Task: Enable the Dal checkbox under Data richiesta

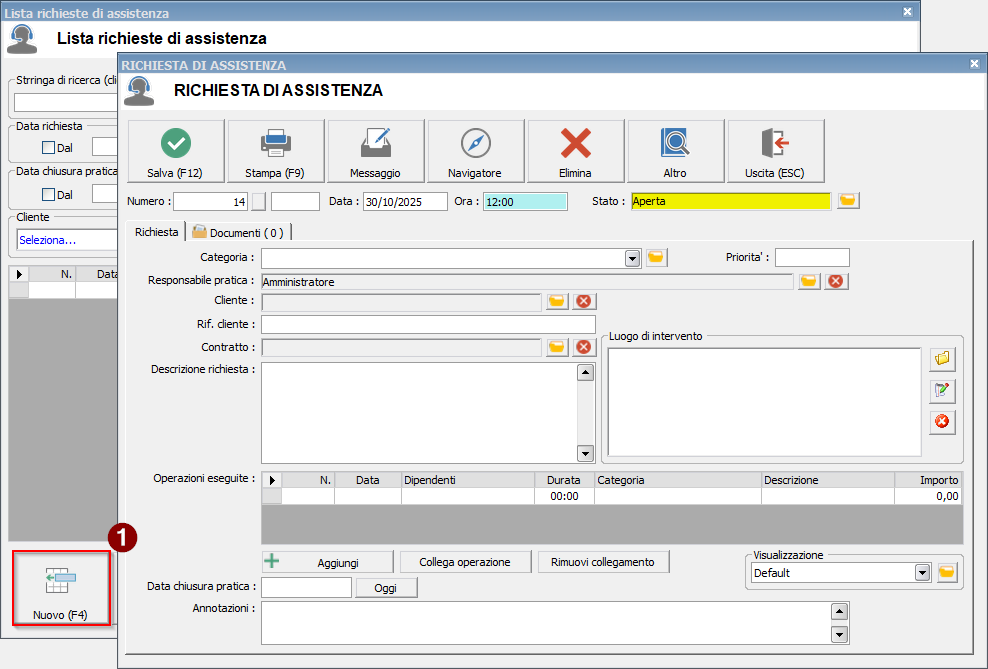Action: pos(48,148)
